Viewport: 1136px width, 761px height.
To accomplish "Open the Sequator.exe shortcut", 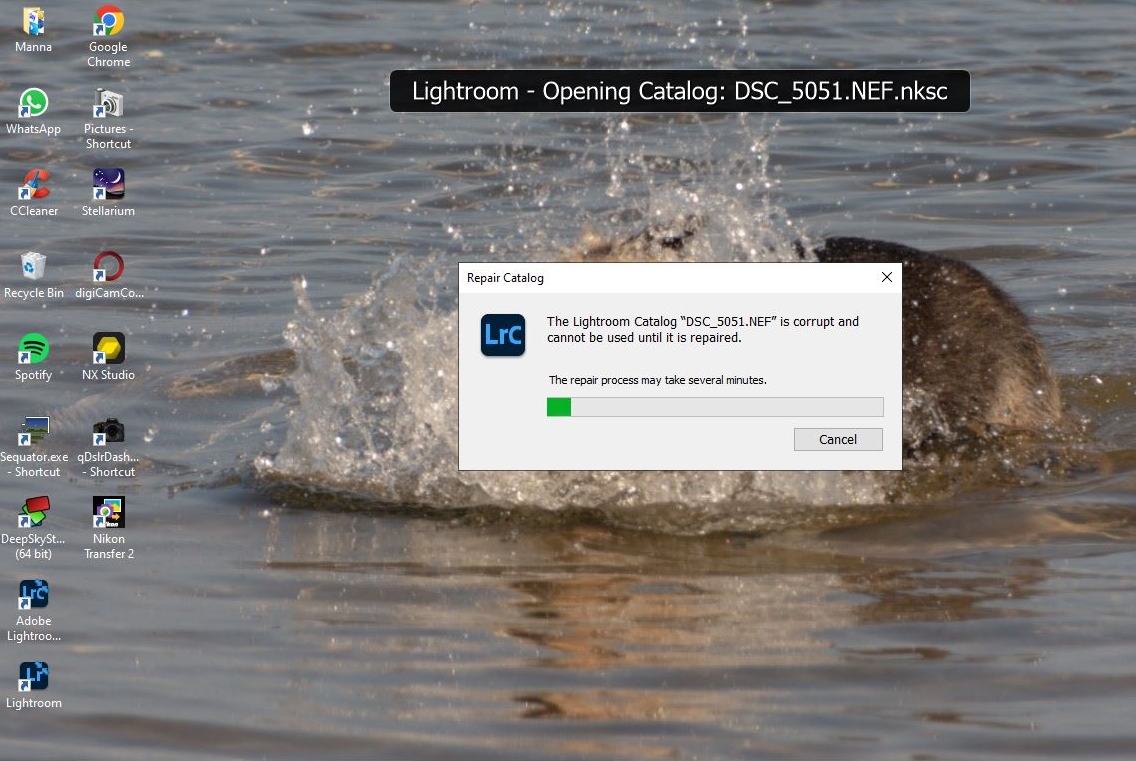I will 33,432.
